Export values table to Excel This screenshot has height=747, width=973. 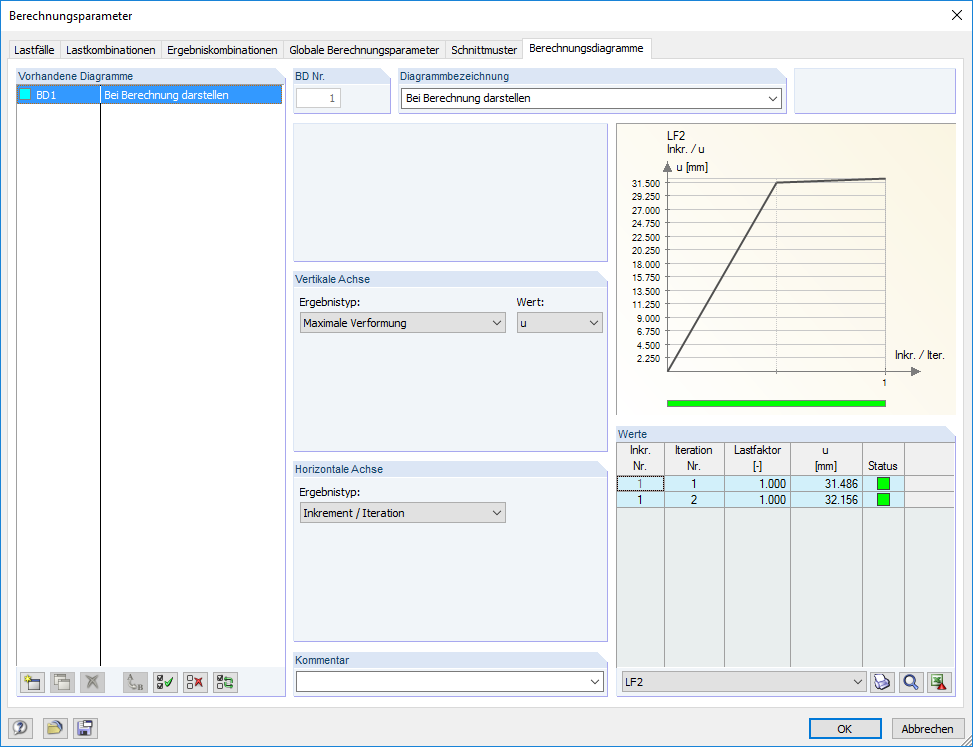click(940, 682)
